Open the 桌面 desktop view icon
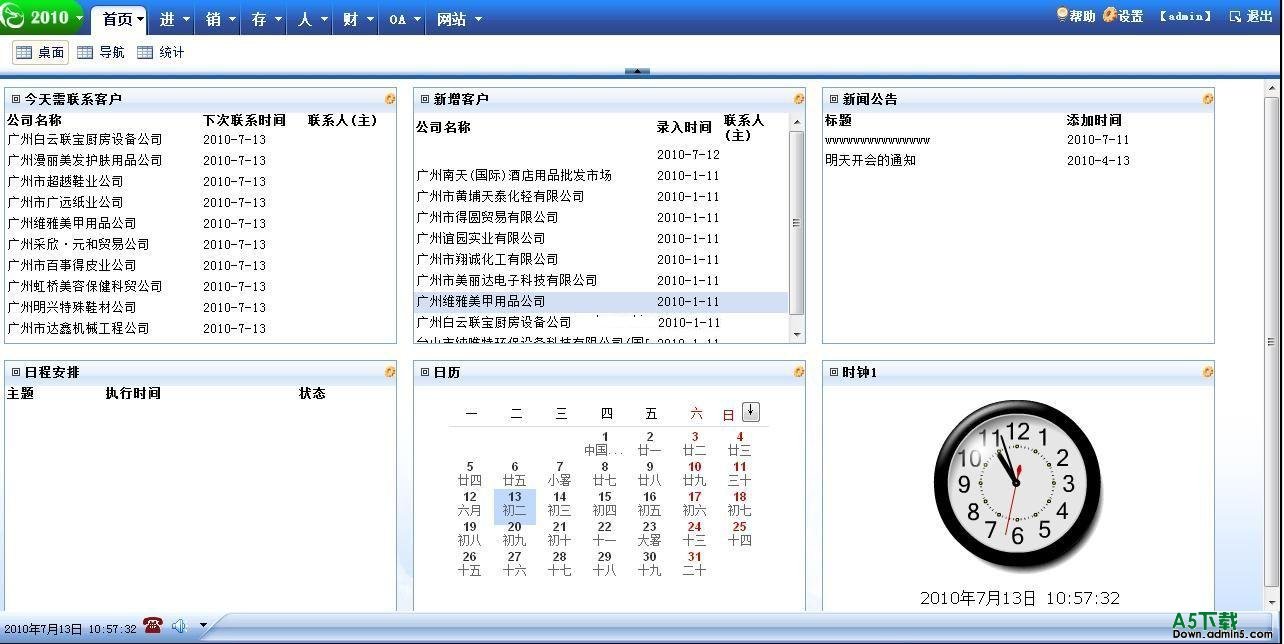The height and width of the screenshot is (644, 1284). [x=40, y=53]
